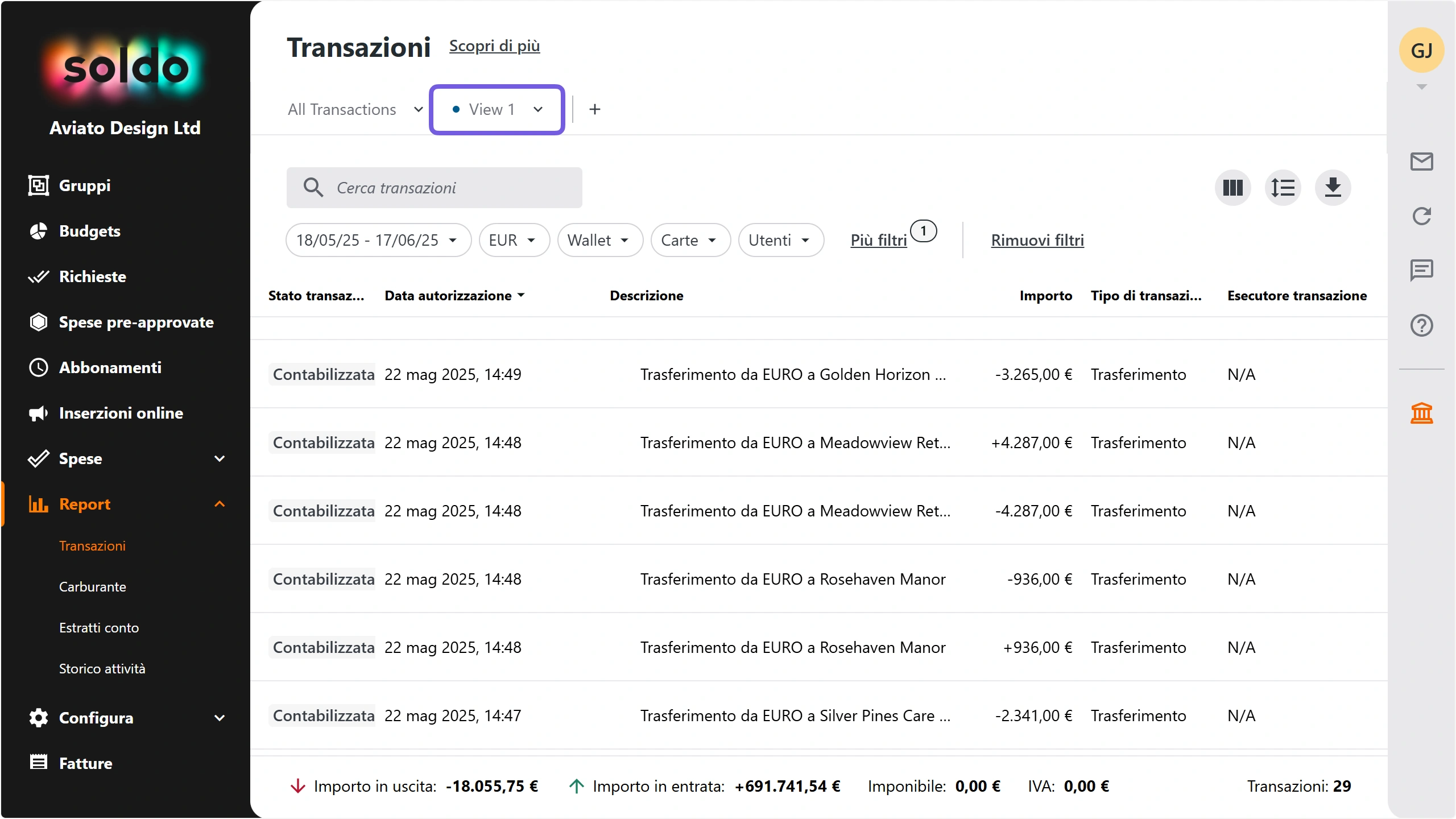Click the Più filtri link
The width and height of the screenshot is (1456, 819).
(x=879, y=240)
